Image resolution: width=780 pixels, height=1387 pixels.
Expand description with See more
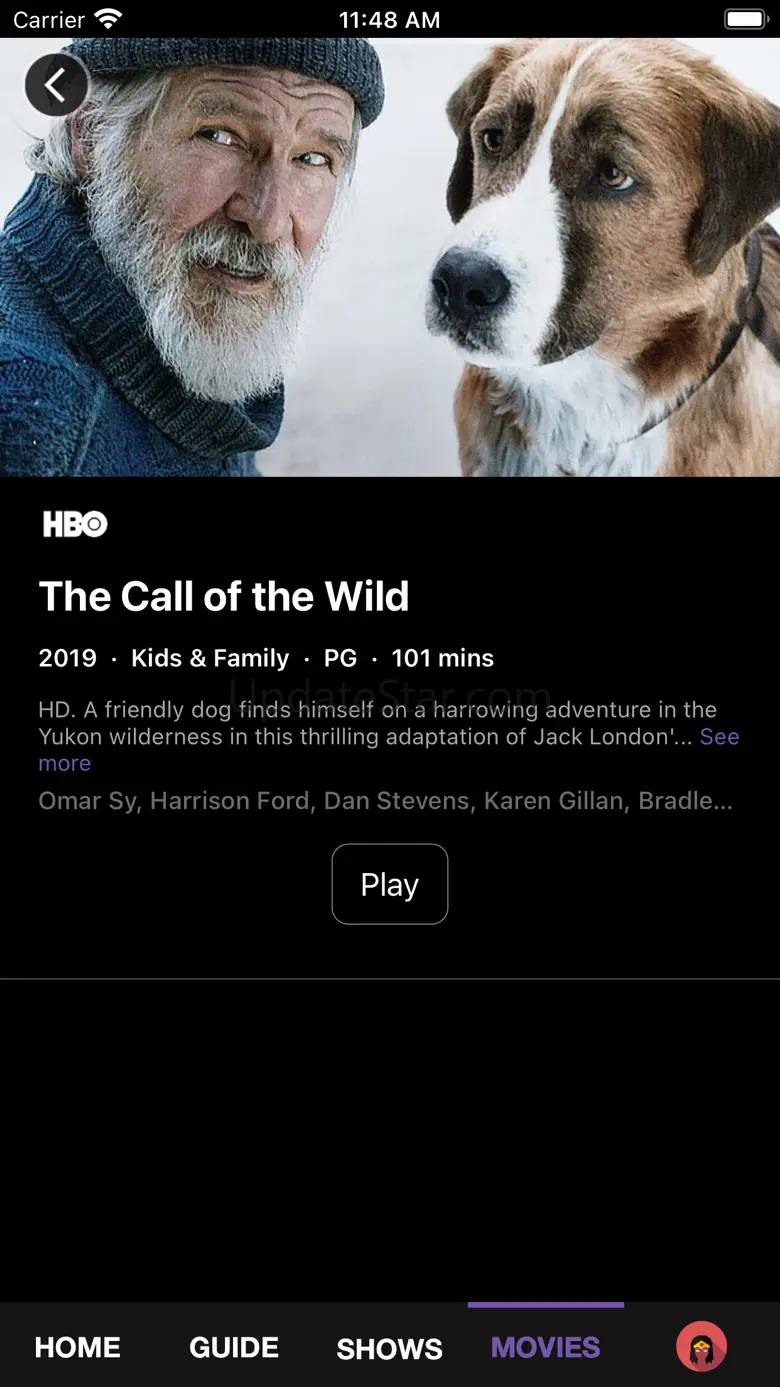click(x=389, y=750)
